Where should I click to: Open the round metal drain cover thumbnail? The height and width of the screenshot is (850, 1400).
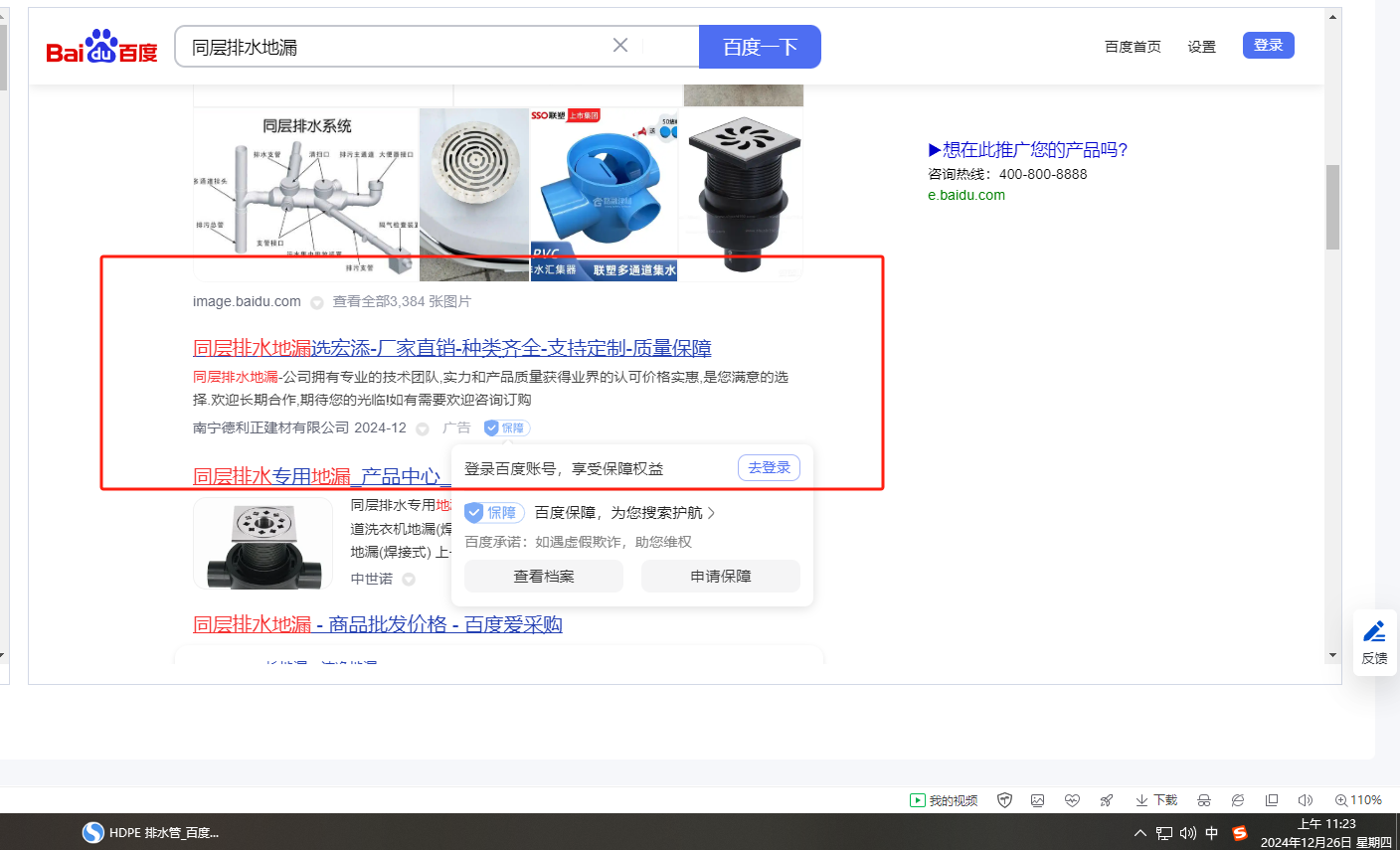click(x=474, y=195)
